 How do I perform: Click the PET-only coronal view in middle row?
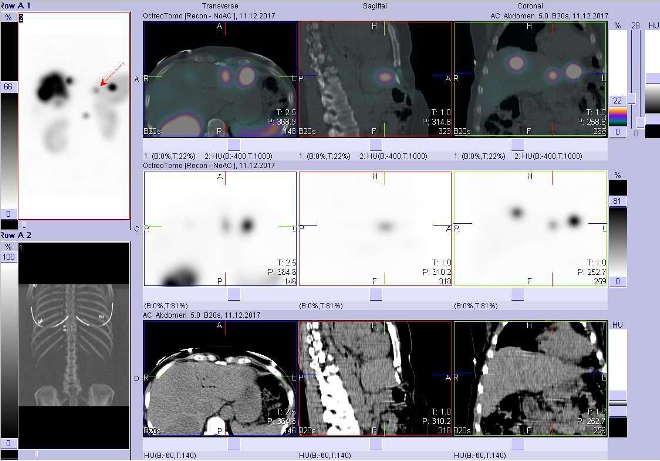[x=530, y=230]
